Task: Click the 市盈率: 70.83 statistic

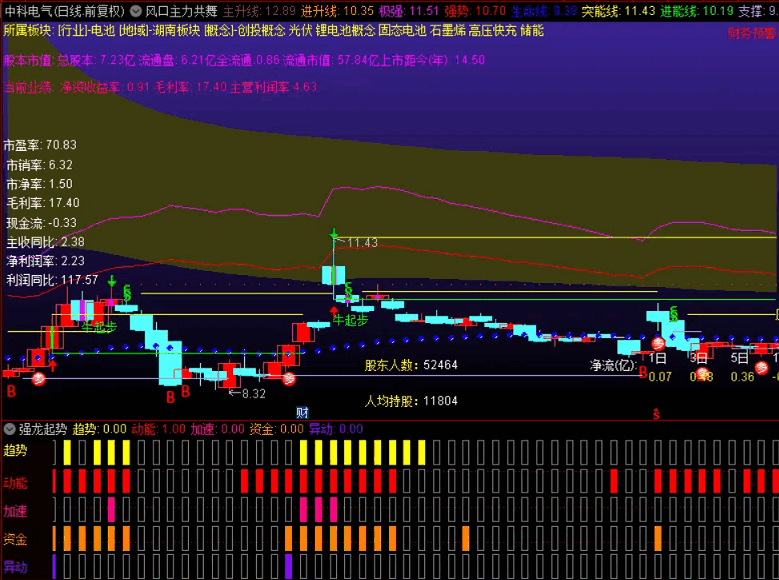Action: (x=40, y=145)
